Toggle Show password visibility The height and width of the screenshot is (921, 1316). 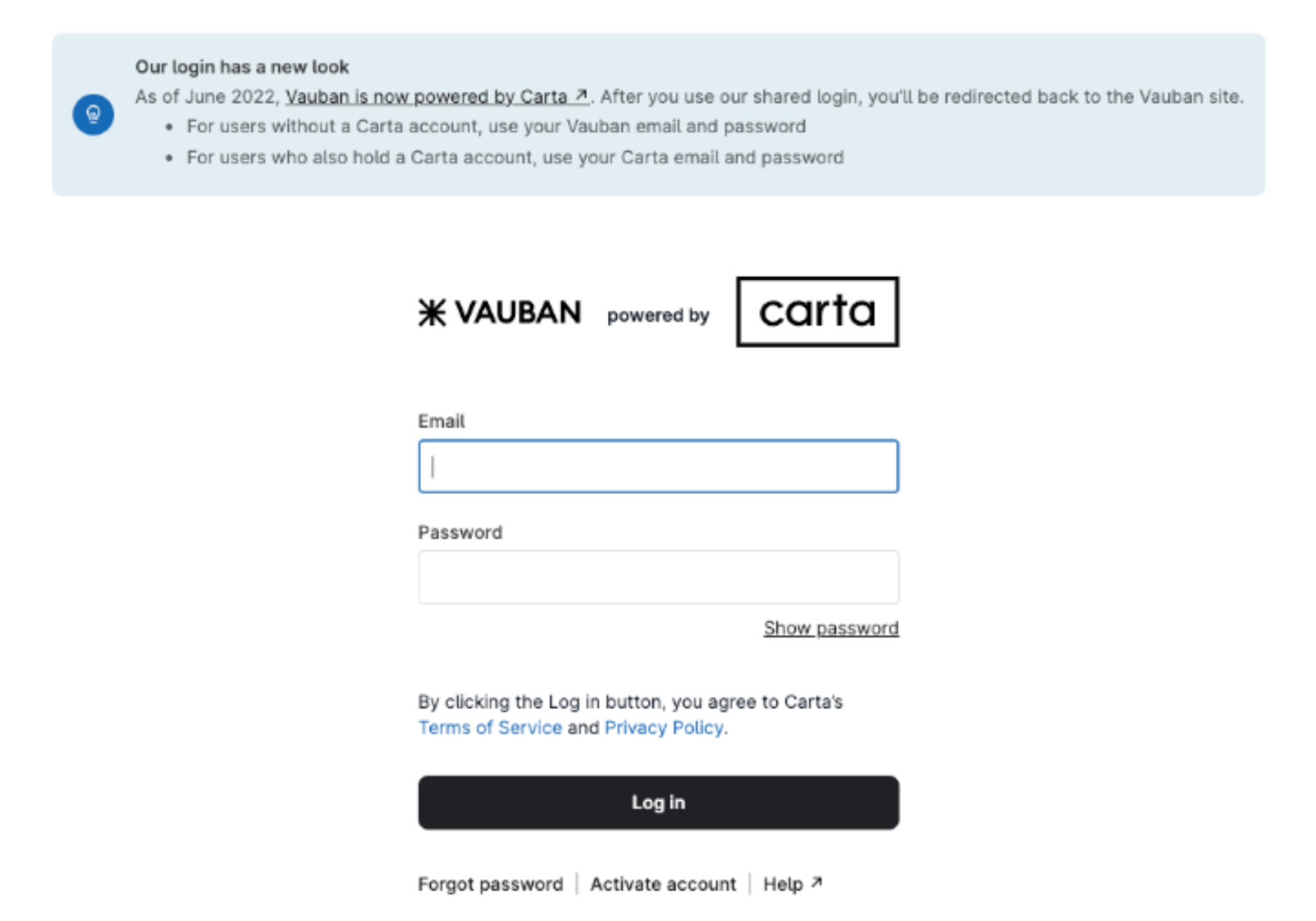(831, 628)
